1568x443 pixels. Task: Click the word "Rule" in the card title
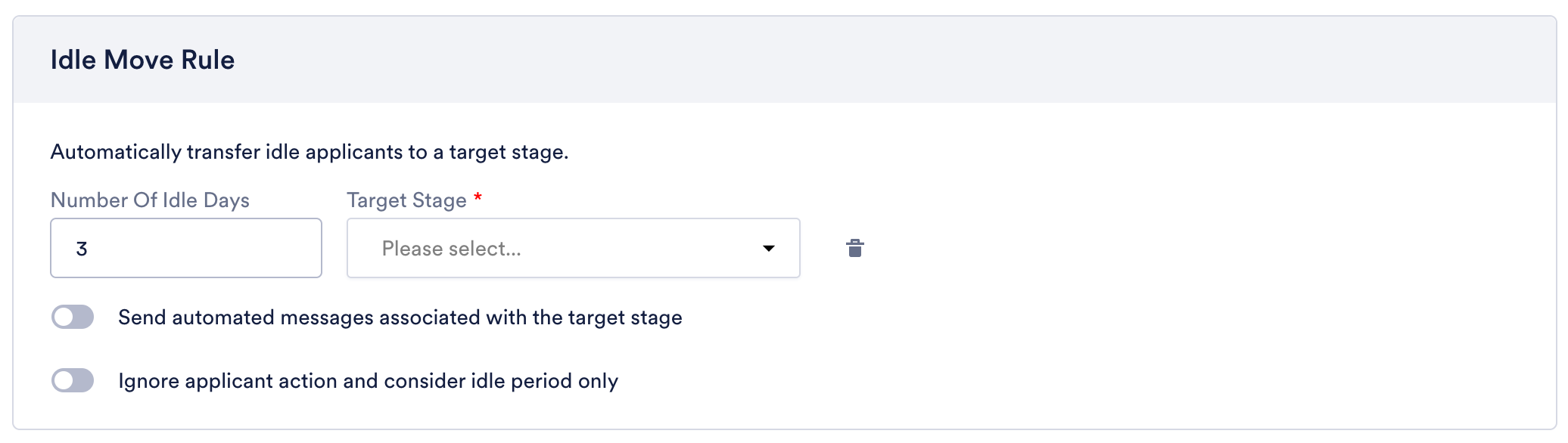[207, 60]
